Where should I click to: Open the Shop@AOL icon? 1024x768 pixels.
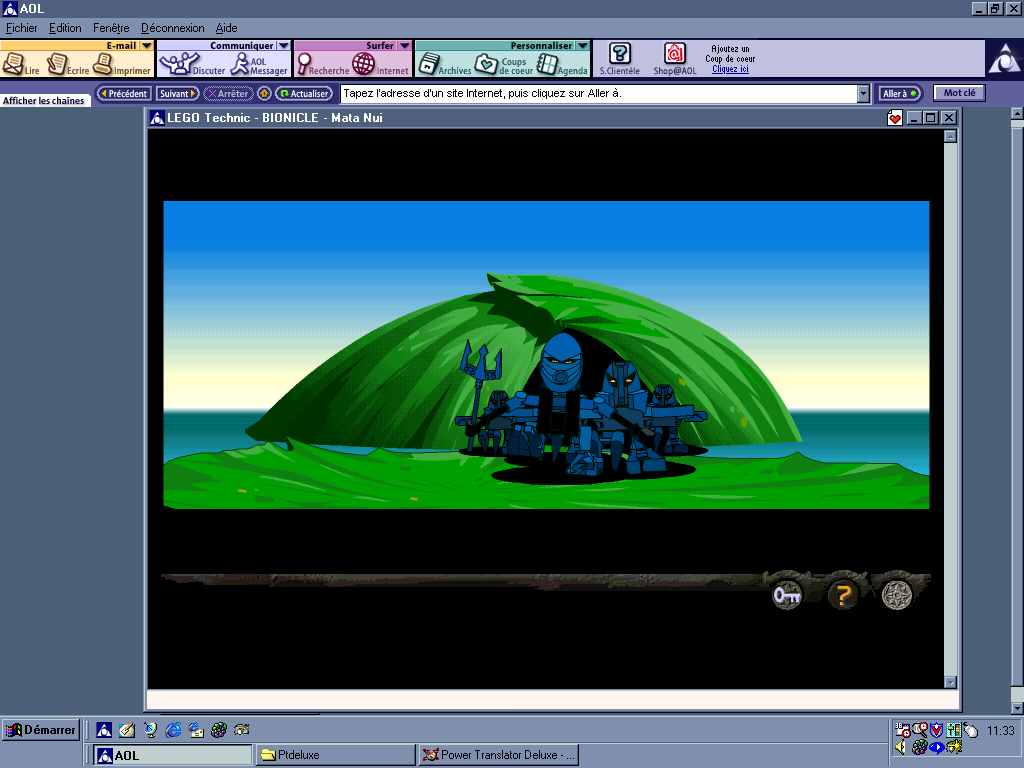pyautogui.click(x=675, y=59)
